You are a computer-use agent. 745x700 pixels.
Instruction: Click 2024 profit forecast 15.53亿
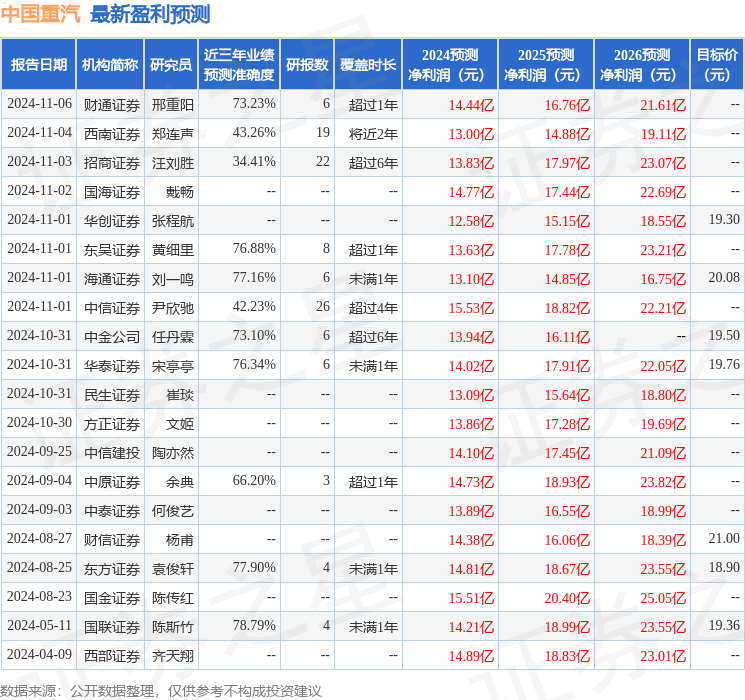click(471, 308)
